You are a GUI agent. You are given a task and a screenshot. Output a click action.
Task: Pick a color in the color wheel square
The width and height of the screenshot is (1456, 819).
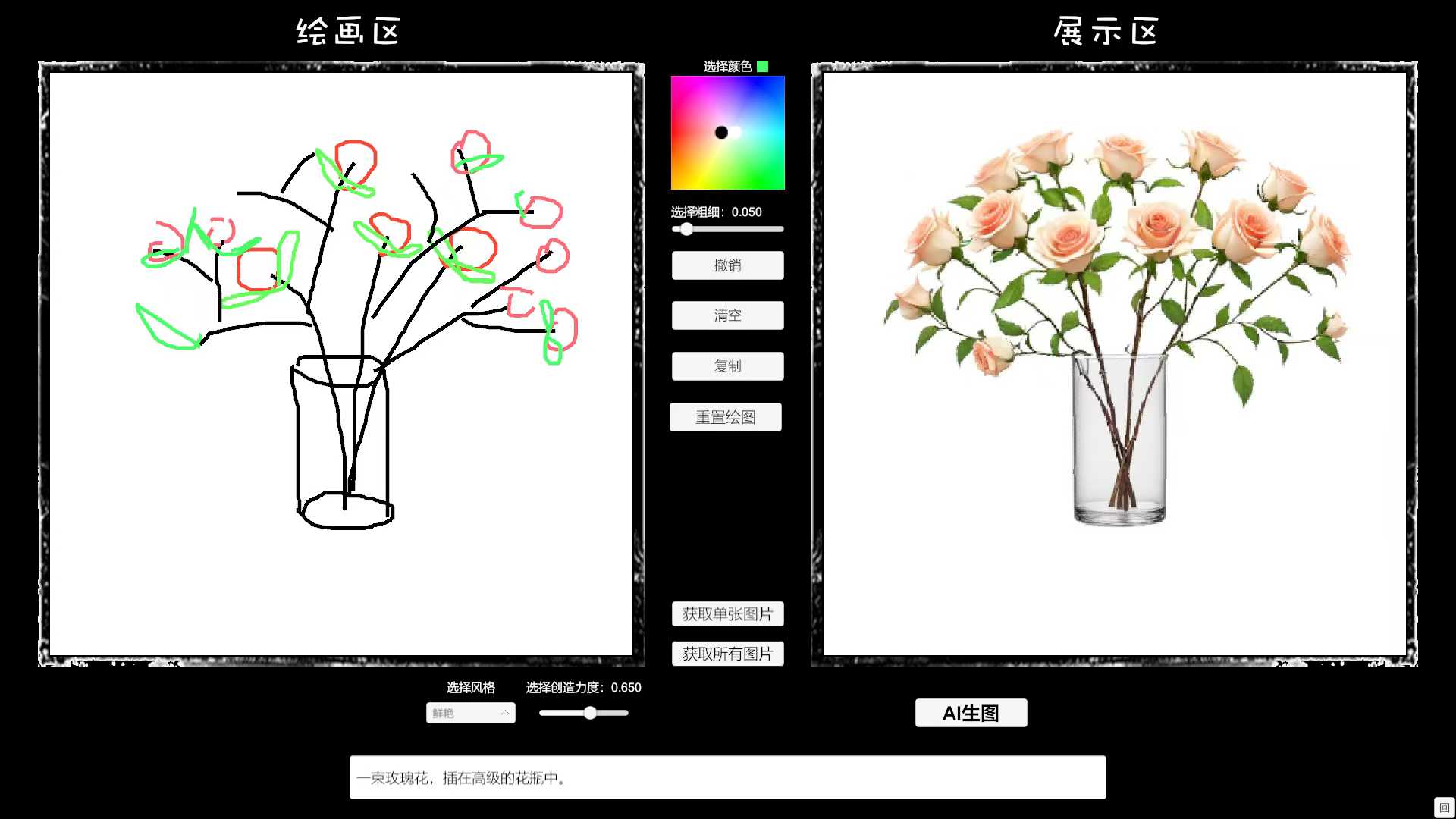[x=727, y=133]
